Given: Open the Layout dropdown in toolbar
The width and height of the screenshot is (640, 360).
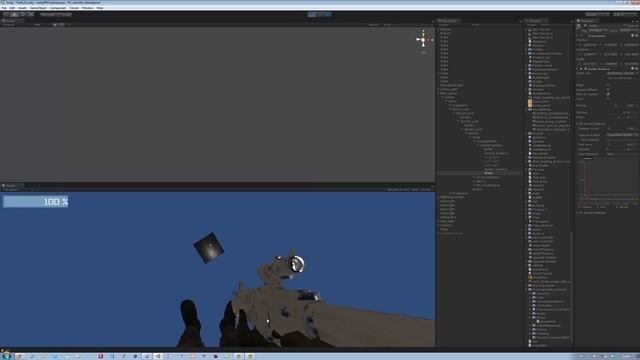Looking at the screenshot, I should (x=624, y=14).
